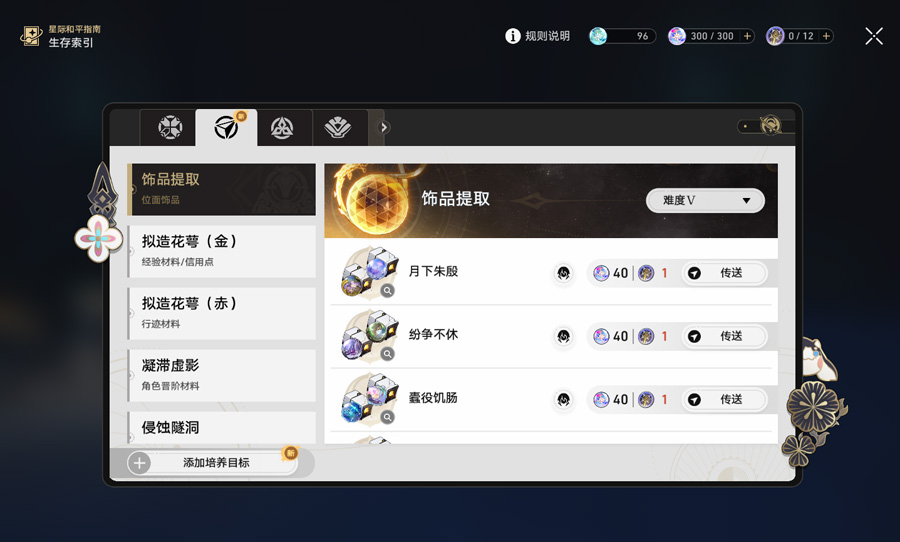Add immersifier with plus icon beside 0/12
900x542 pixels.
[x=826, y=36]
